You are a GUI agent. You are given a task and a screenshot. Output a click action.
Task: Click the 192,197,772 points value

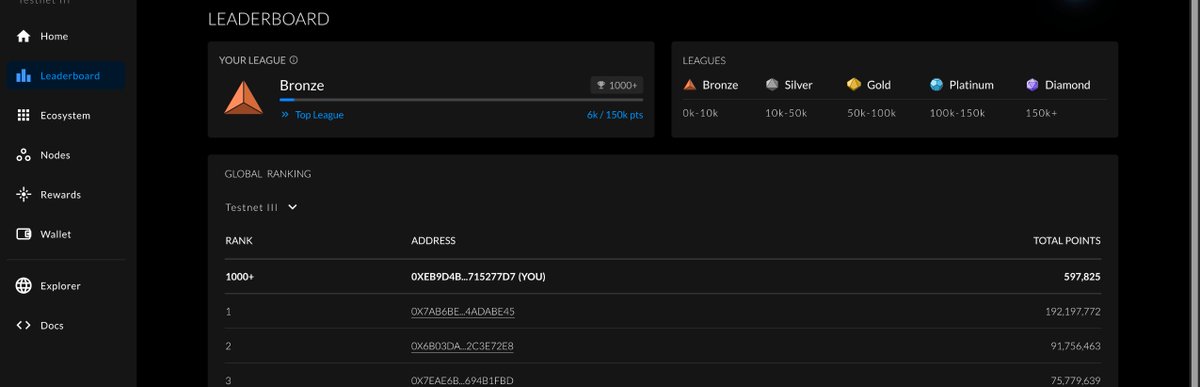pos(1073,312)
